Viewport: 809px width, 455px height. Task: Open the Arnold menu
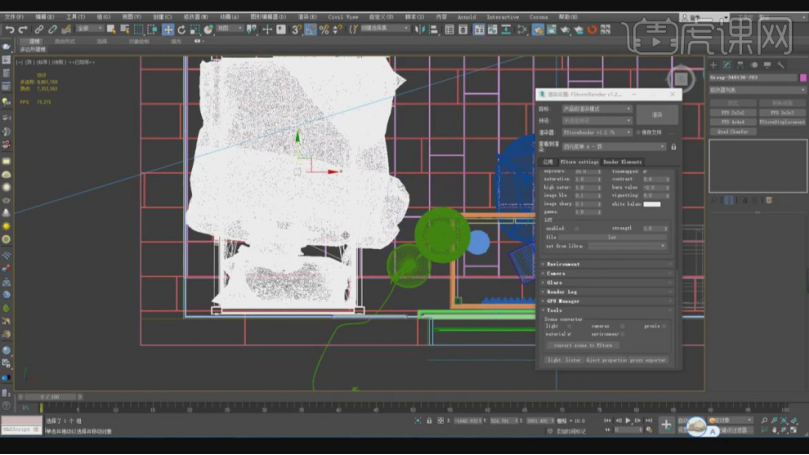pyautogui.click(x=466, y=17)
